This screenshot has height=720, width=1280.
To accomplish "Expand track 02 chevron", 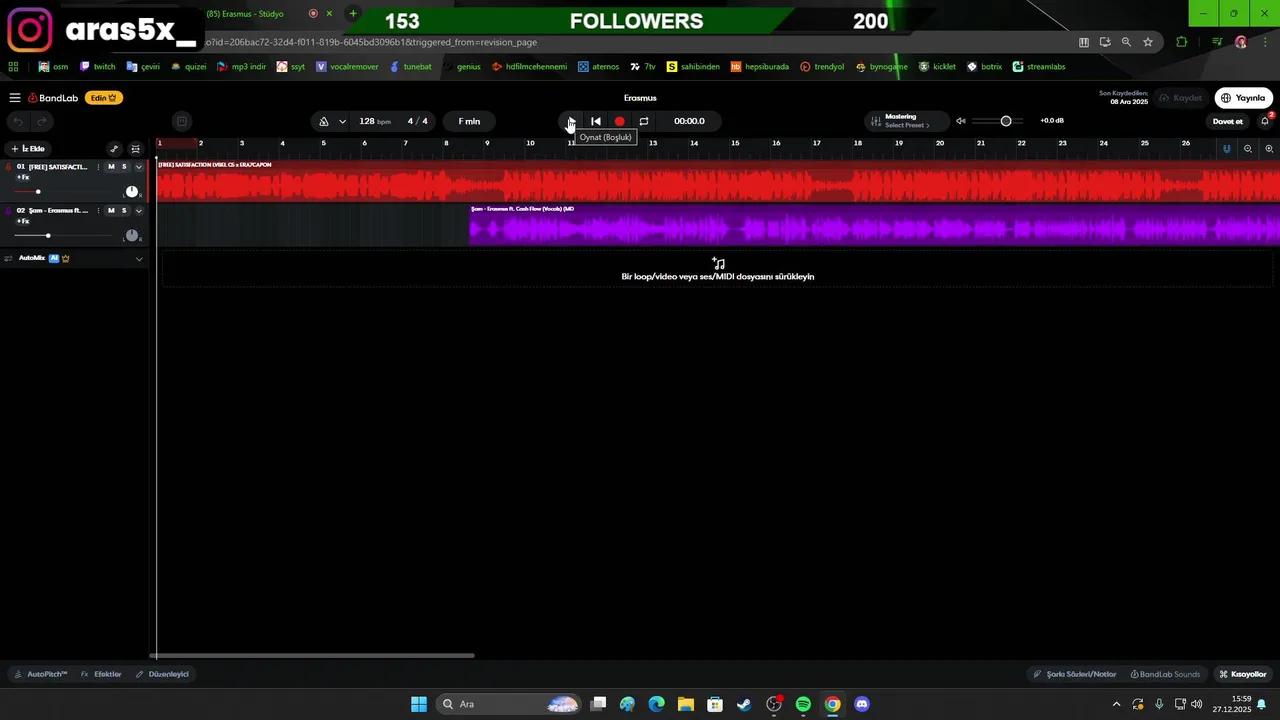I will click(139, 211).
